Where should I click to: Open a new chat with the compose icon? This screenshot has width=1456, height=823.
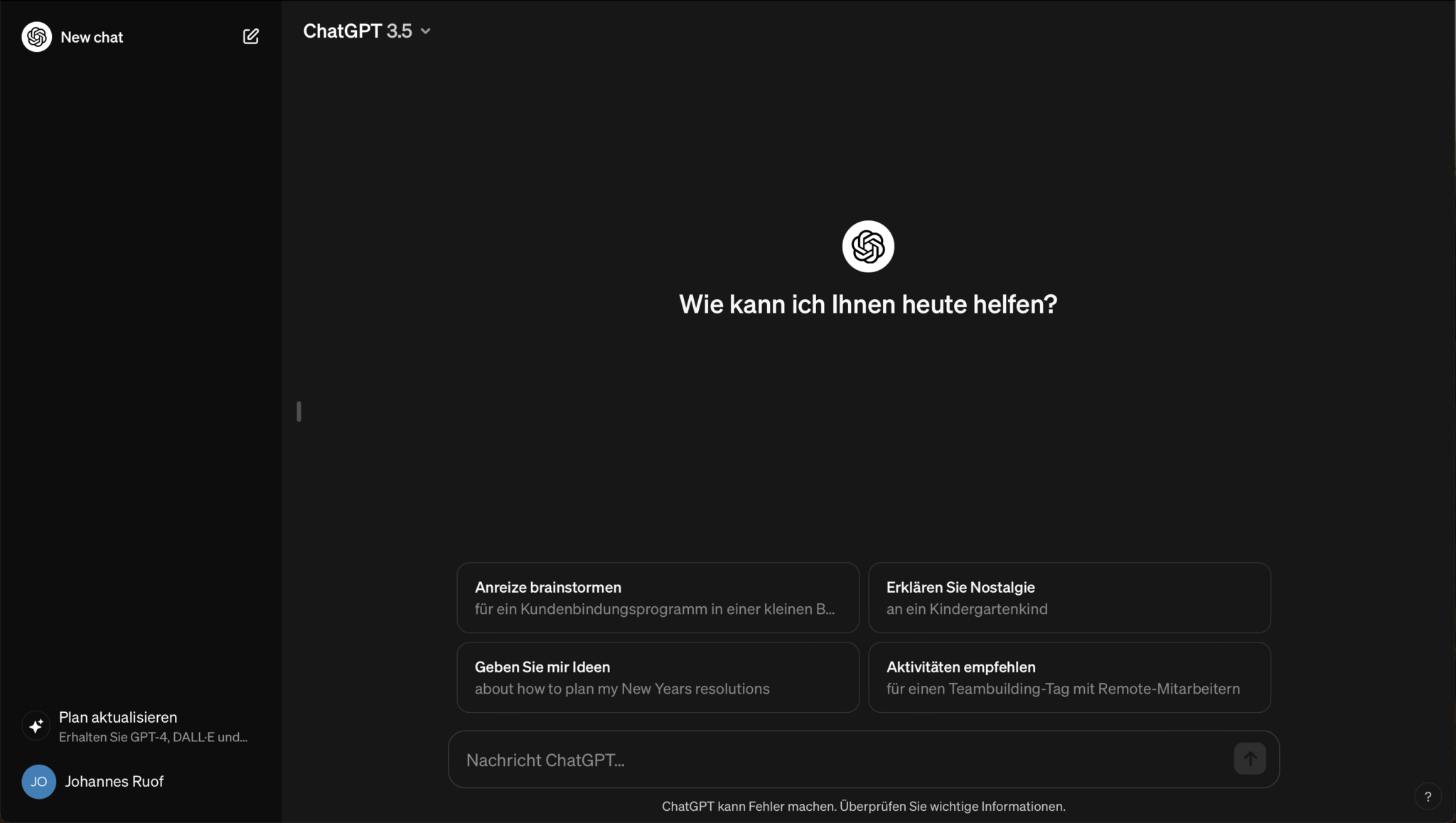250,36
